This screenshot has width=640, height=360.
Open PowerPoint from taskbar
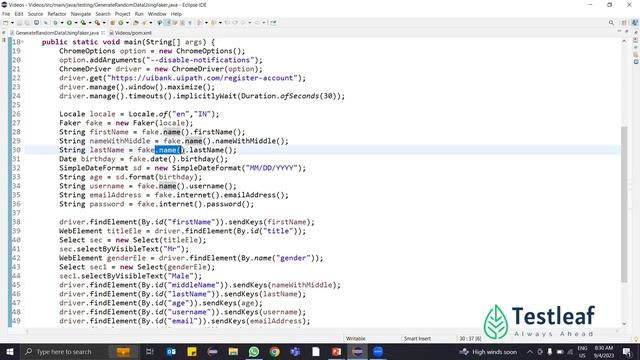(x=336, y=351)
